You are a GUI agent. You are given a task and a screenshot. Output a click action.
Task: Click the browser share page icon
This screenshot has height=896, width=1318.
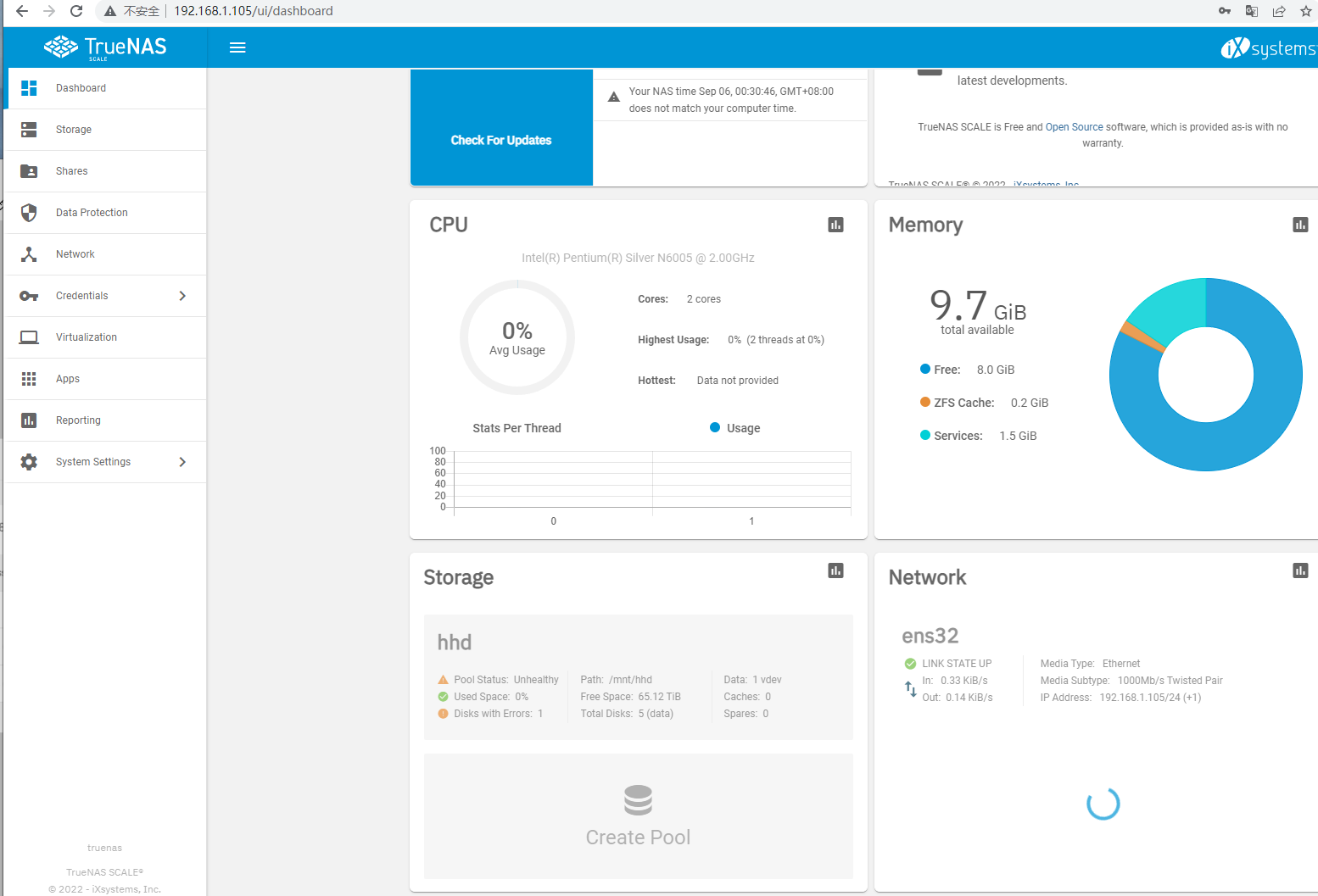(x=1279, y=11)
